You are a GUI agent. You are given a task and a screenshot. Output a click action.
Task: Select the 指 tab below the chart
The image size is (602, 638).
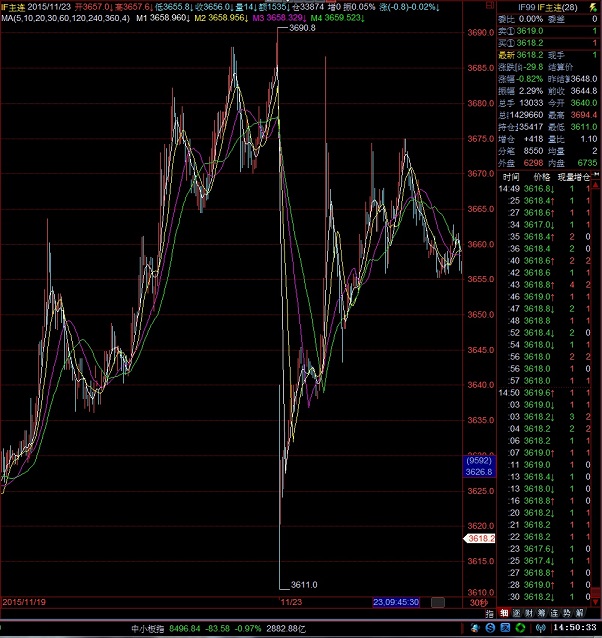(490, 613)
